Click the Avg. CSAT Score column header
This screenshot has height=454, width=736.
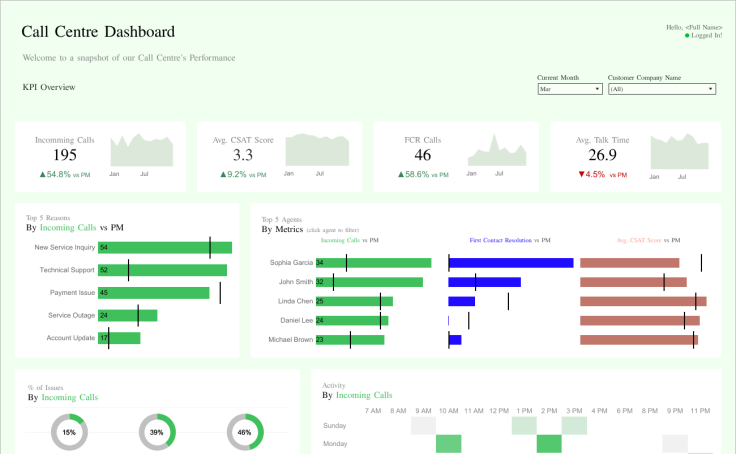tap(642, 240)
